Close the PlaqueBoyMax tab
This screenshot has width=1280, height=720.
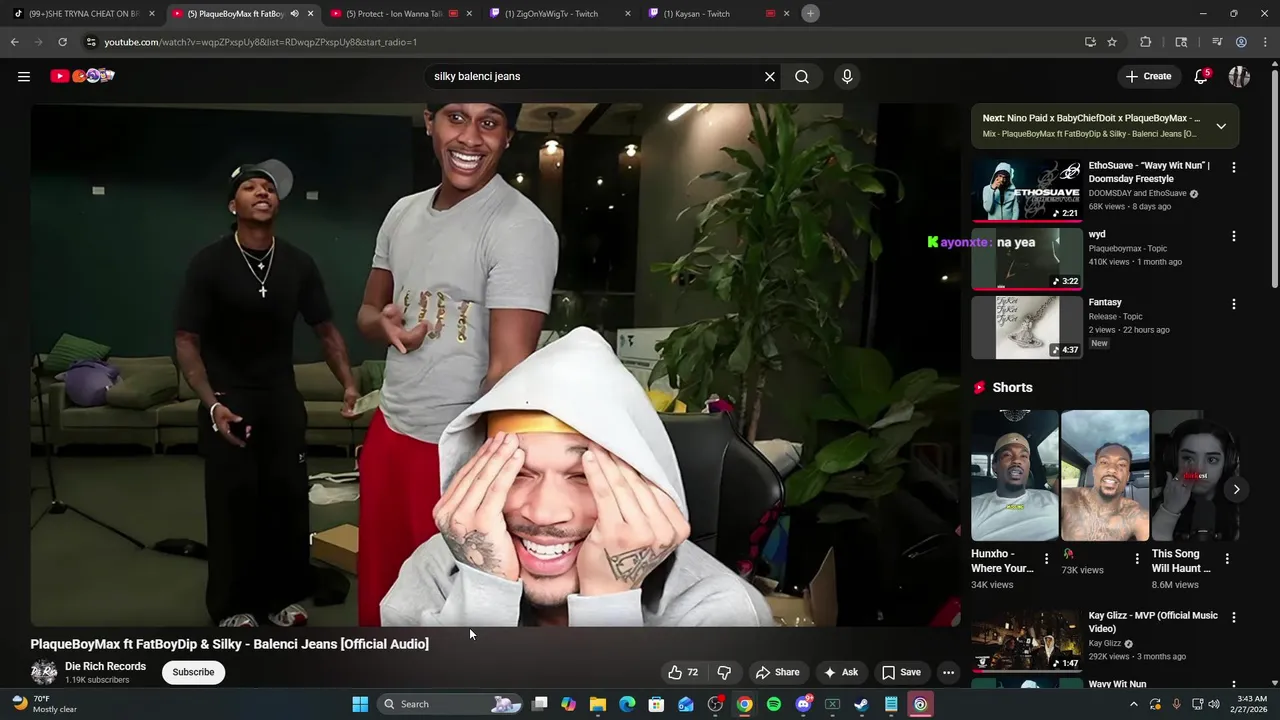point(310,14)
